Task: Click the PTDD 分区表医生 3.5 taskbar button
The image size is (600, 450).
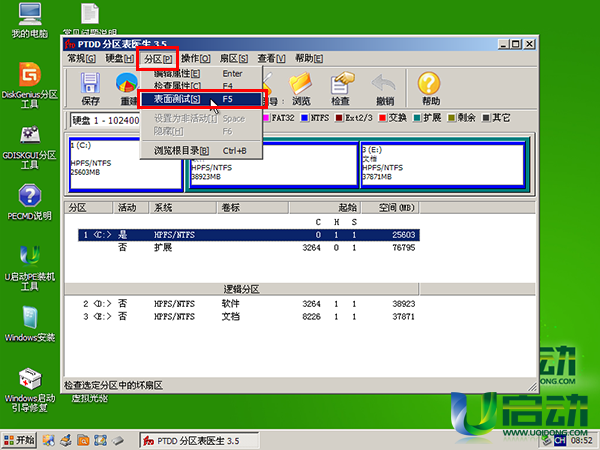Action: (x=199, y=441)
